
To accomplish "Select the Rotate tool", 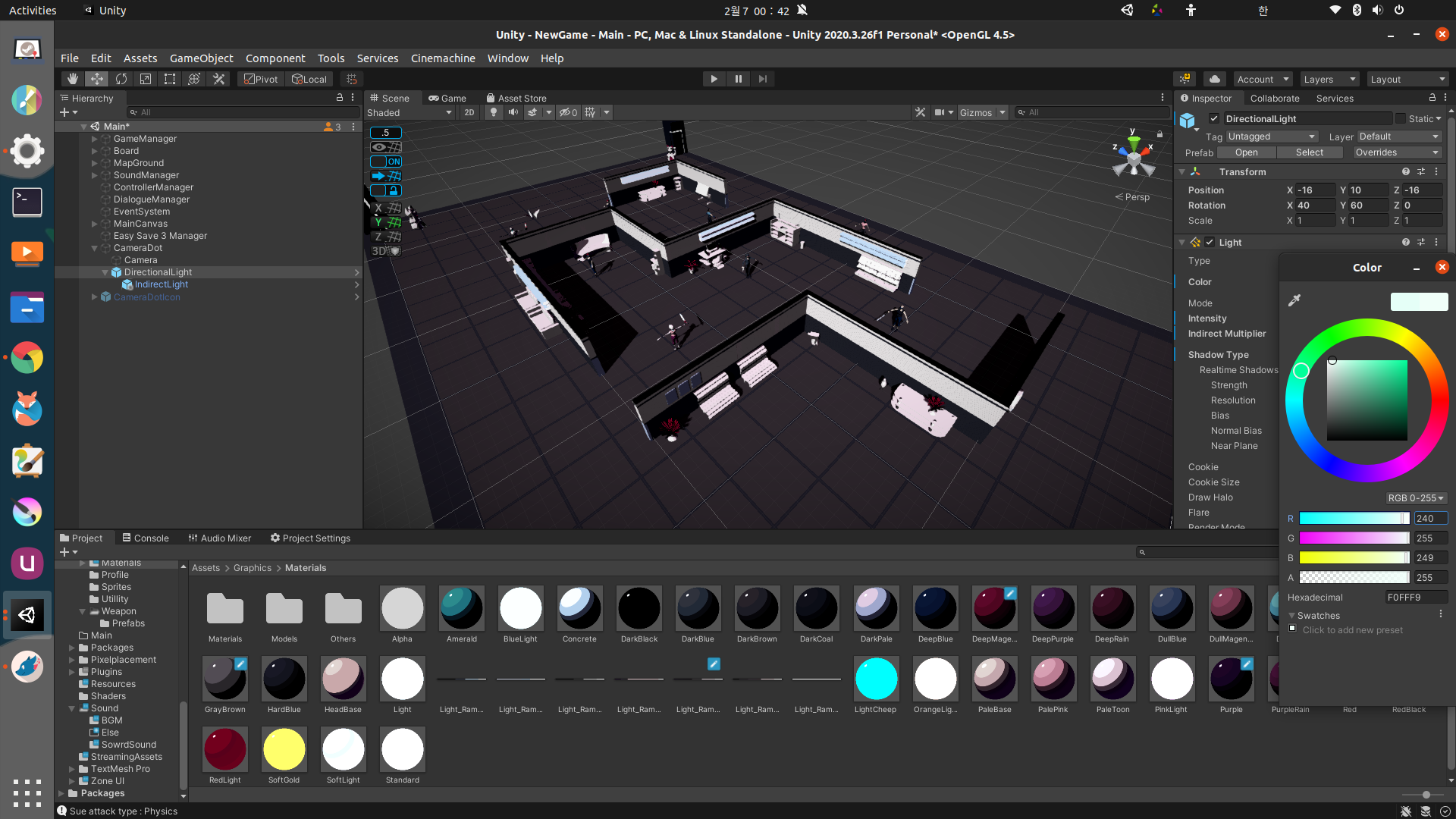I will pos(121,79).
